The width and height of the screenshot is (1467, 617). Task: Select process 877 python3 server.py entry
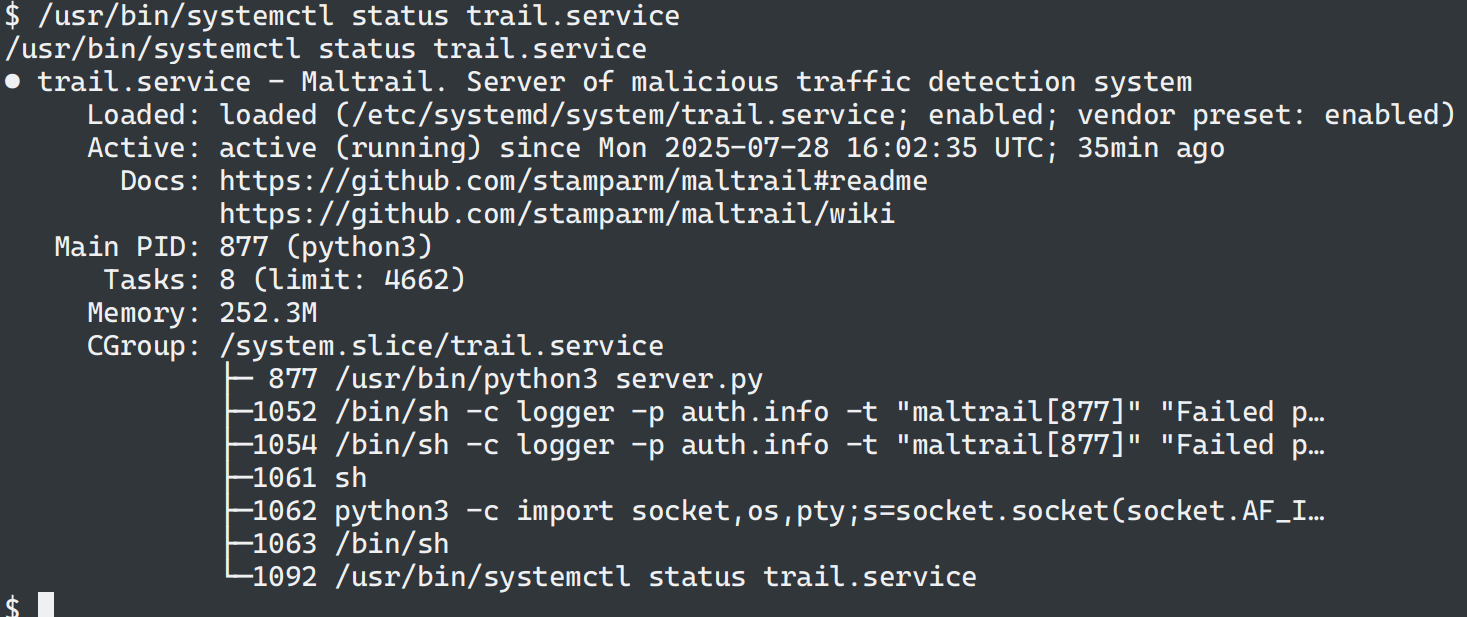click(x=515, y=379)
